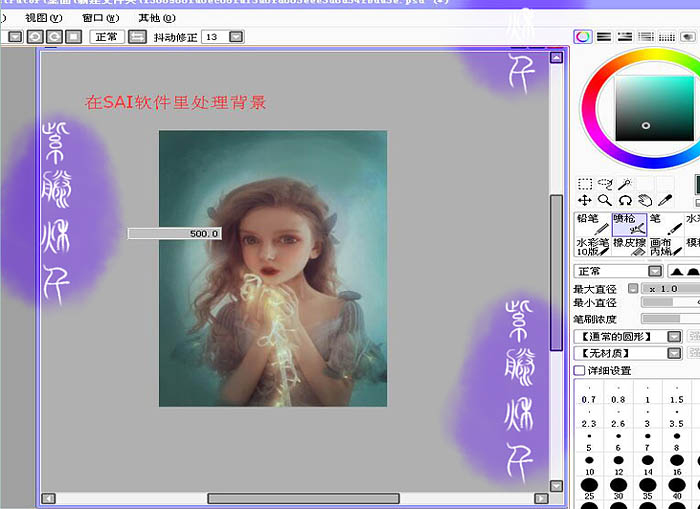700x509 pixels.
Task: Expand the 无材质 texture dropdown
Action: 674,353
